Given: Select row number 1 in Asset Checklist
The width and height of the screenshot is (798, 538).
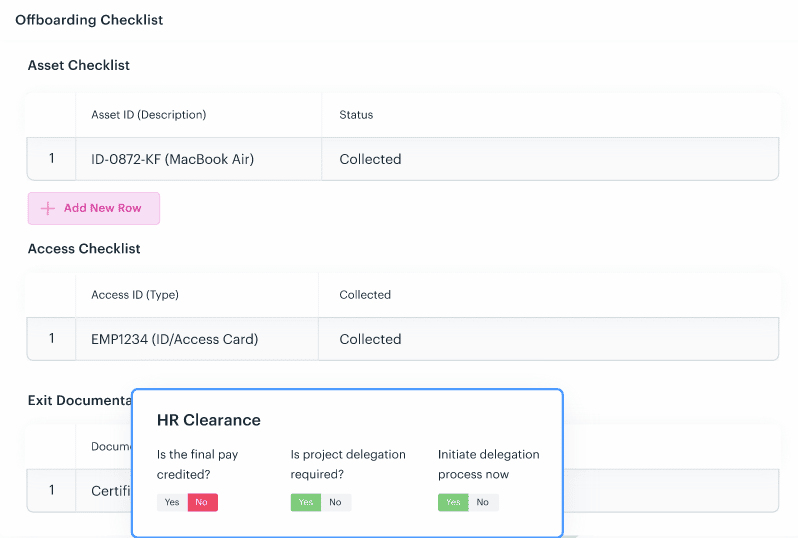Looking at the screenshot, I should 51,159.
